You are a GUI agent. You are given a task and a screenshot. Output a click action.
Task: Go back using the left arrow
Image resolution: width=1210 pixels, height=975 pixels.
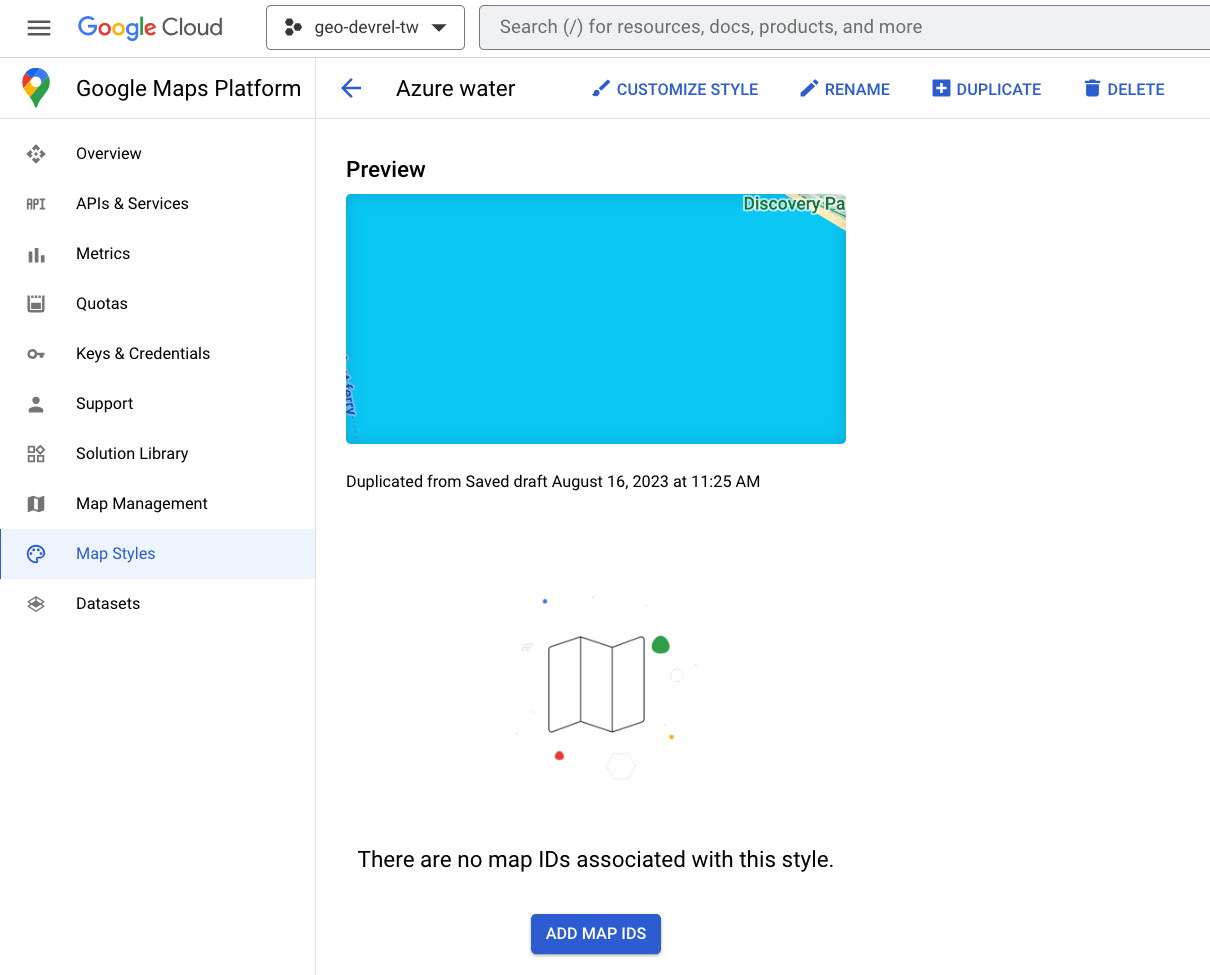(x=351, y=88)
